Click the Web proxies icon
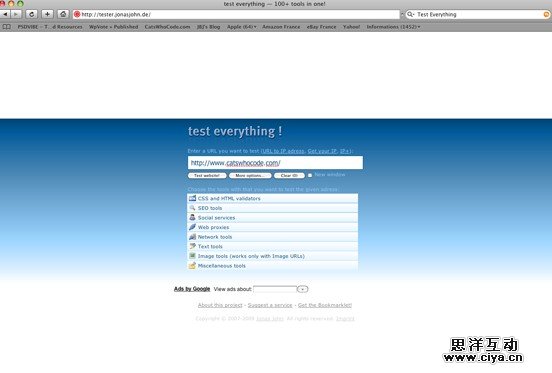Image resolution: width=552 pixels, height=373 pixels. tap(192, 227)
